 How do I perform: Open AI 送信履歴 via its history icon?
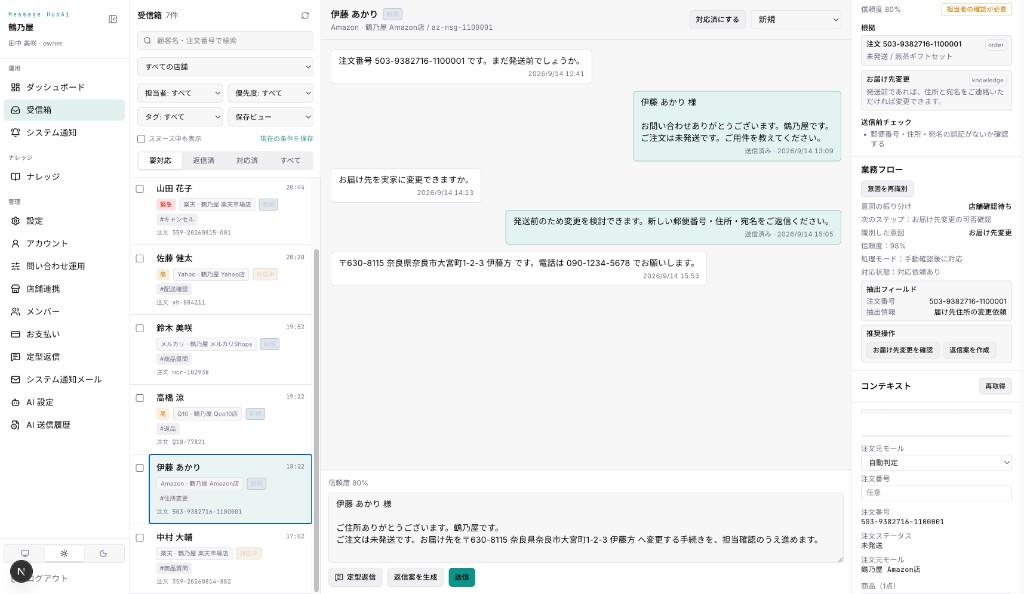tap(16, 424)
